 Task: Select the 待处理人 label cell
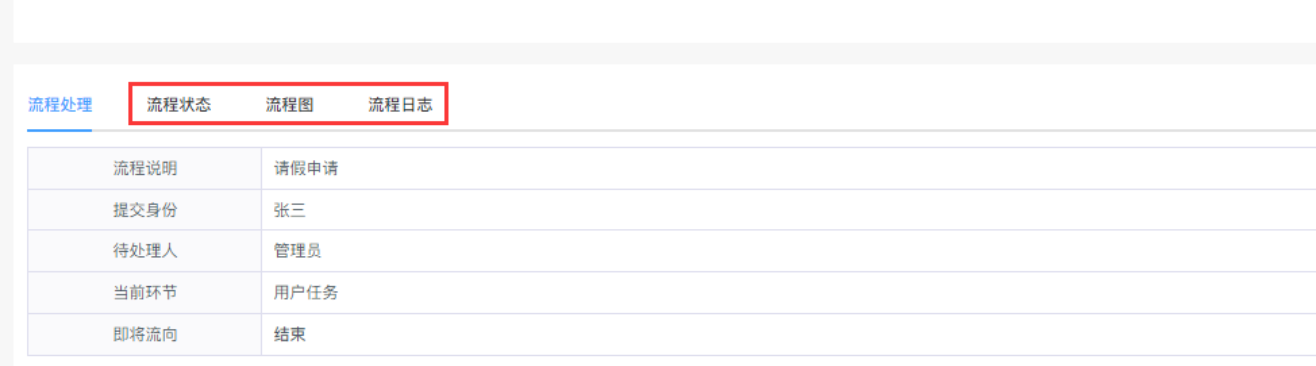click(145, 251)
